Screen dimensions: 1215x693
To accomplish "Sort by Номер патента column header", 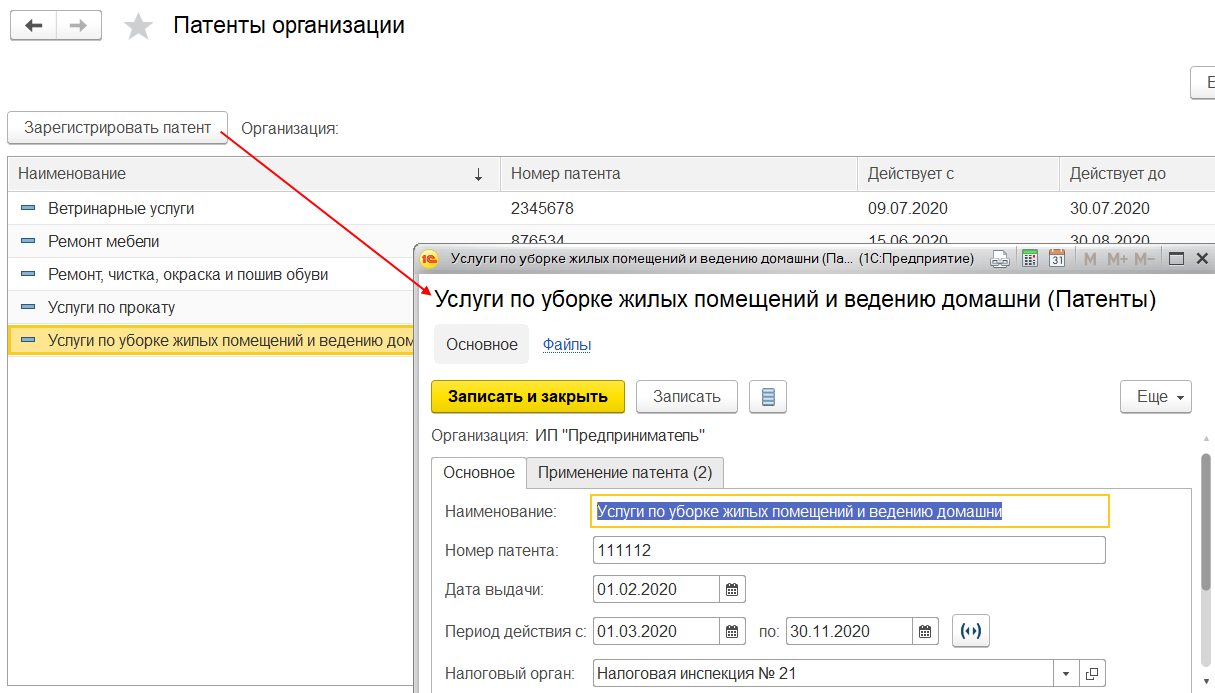I will 679,174.
